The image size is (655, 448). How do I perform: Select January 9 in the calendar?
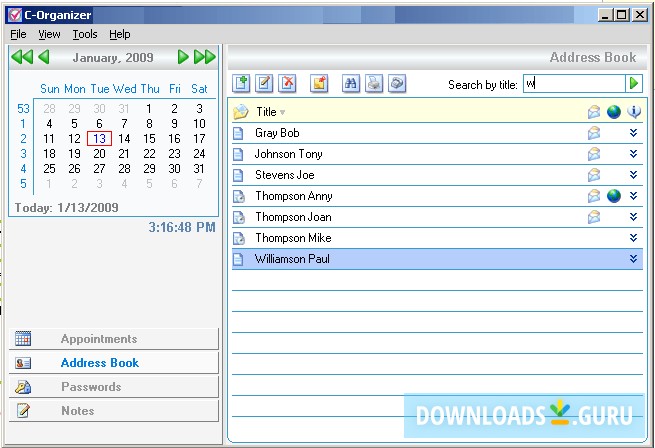[x=174, y=124]
